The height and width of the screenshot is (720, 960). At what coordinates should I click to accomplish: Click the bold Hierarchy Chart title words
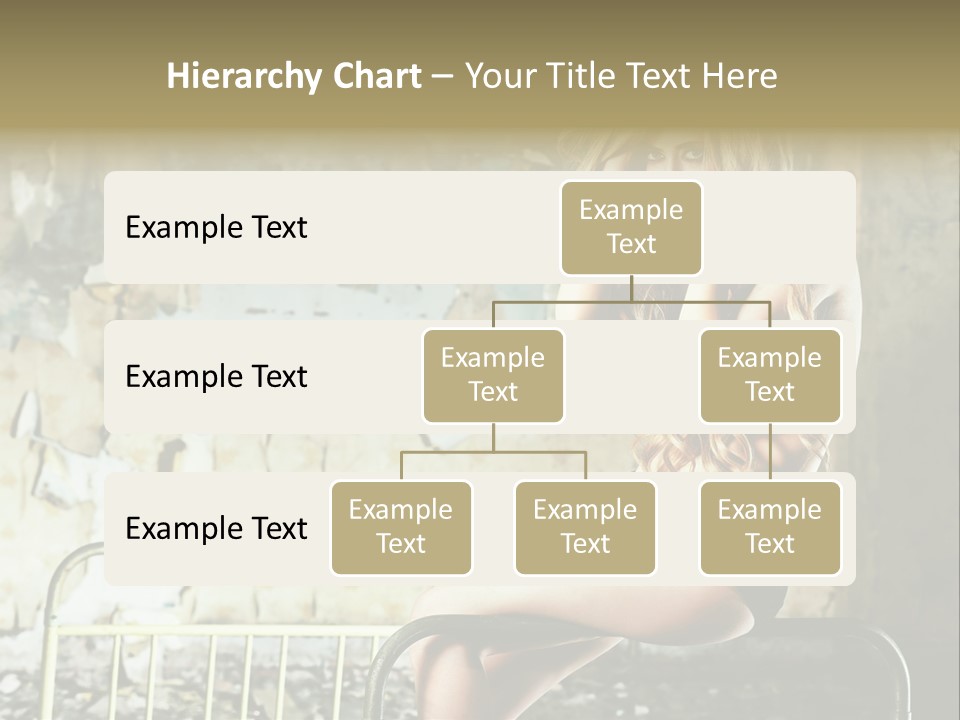[294, 76]
